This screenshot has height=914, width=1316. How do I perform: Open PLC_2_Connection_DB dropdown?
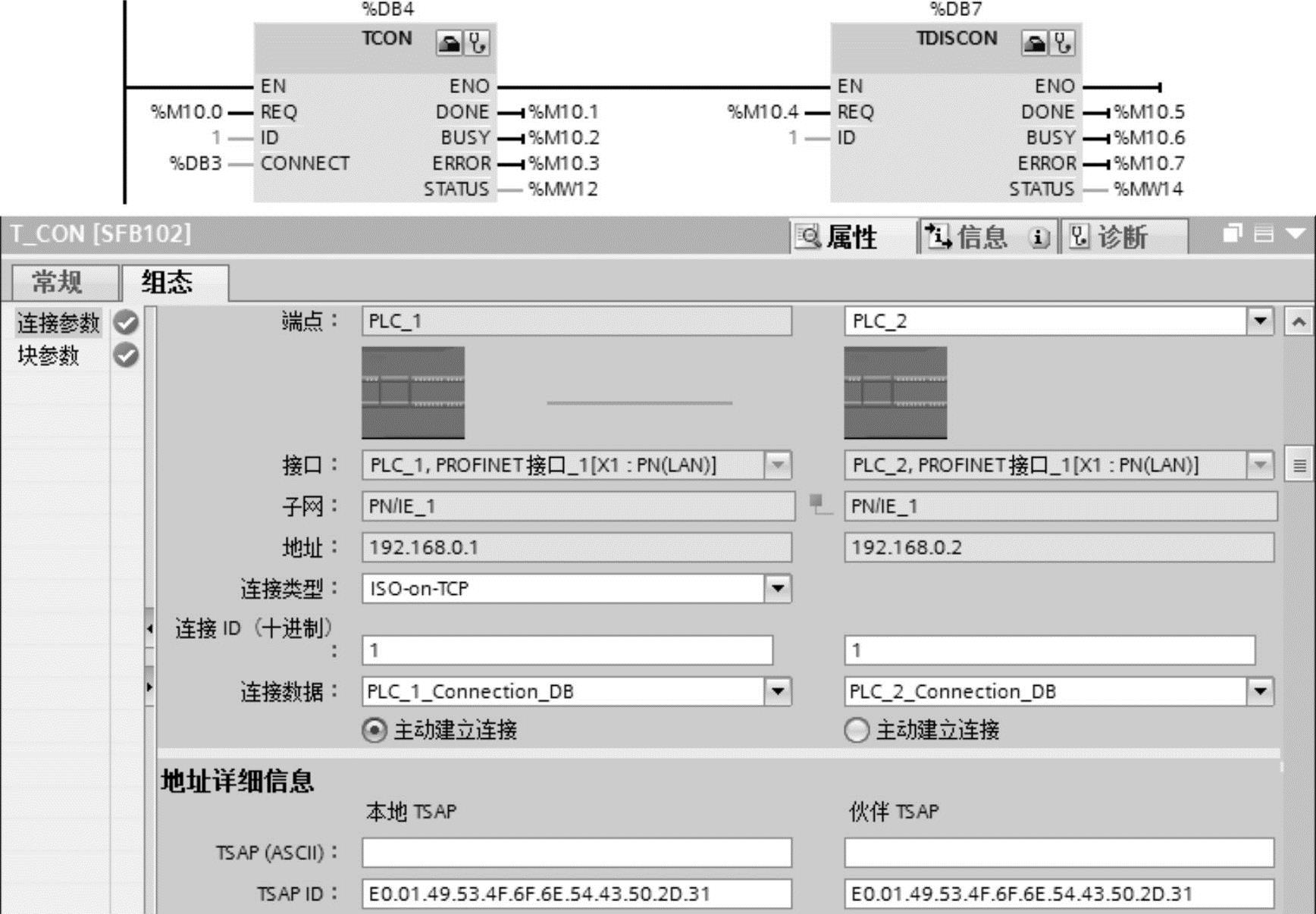pos(1260,691)
